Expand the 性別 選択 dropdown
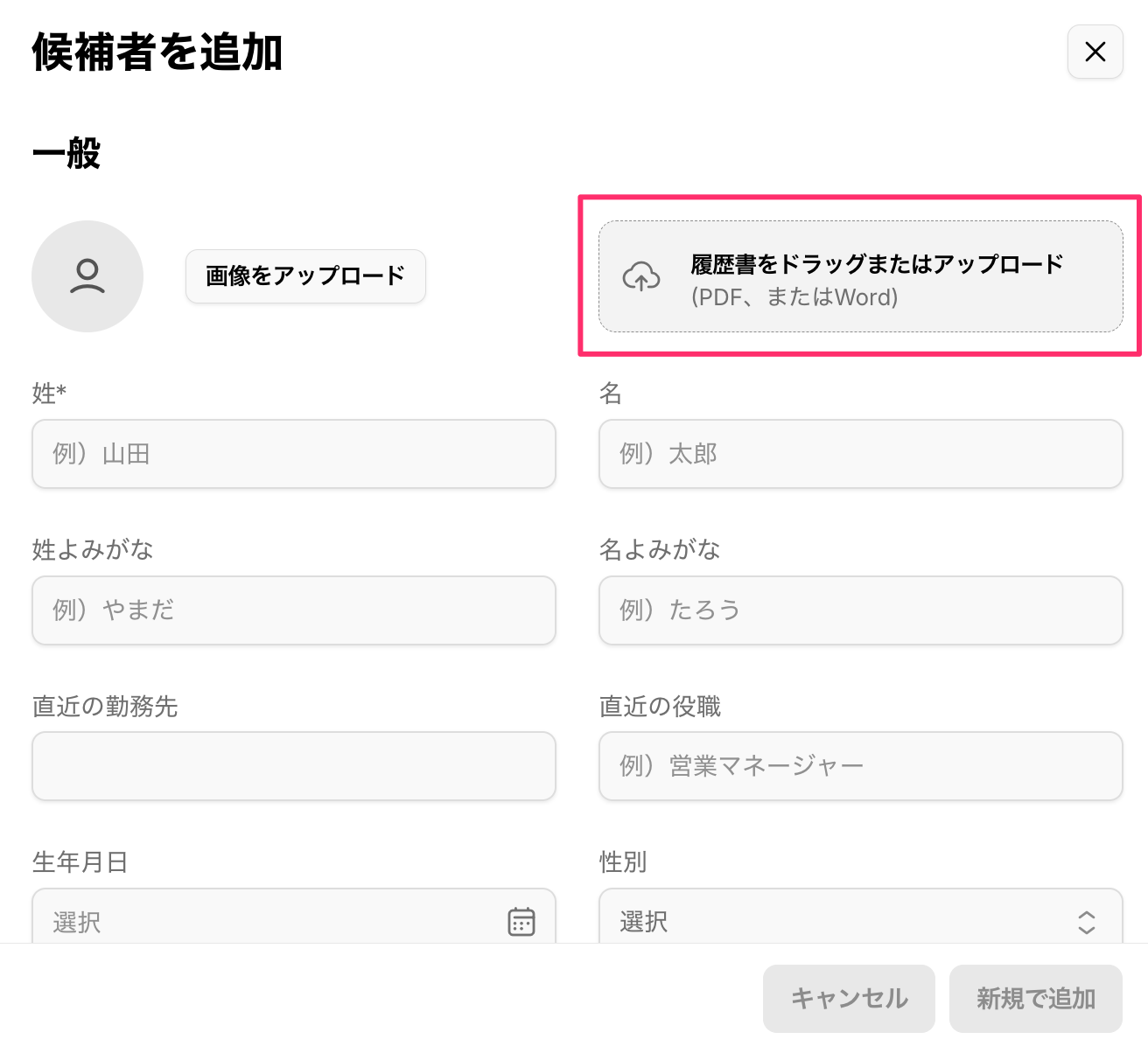The width and height of the screenshot is (1148, 1046). pyautogui.click(x=840, y=921)
